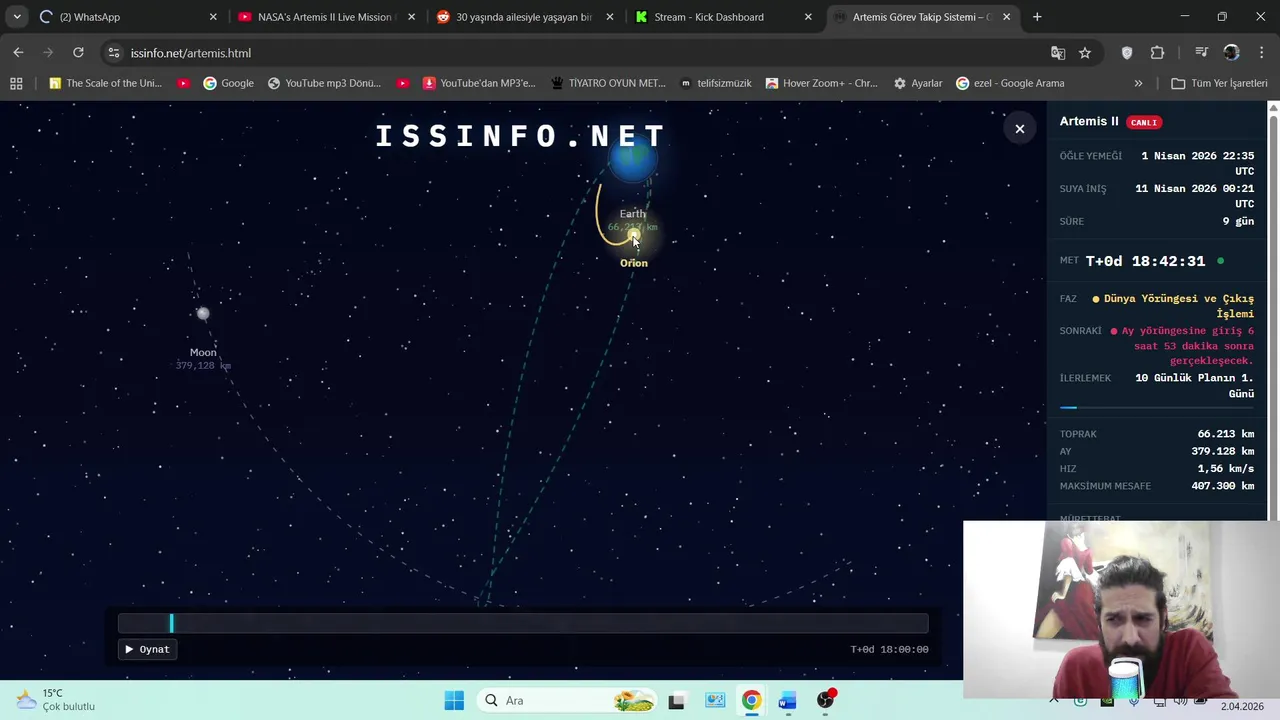
Task: Click the Orion spacecraft marker
Action: (x=634, y=236)
